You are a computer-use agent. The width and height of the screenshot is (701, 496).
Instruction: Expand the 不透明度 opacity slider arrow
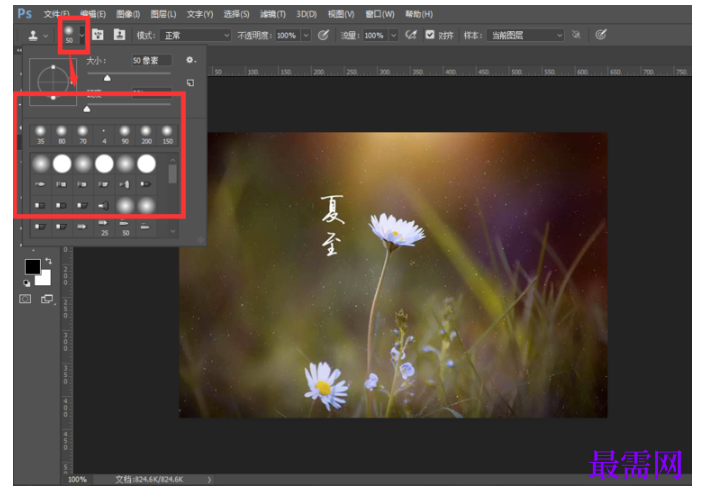pos(306,35)
